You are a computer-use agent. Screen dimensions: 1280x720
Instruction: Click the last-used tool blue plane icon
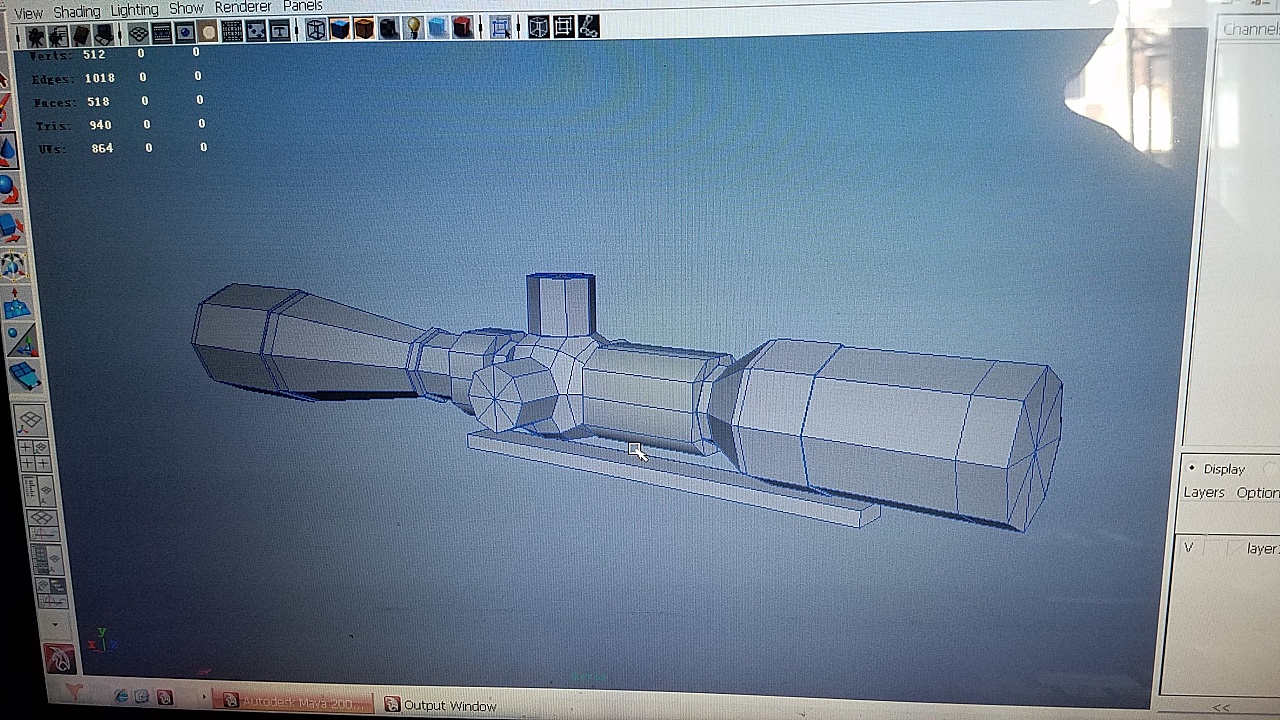[x=26, y=377]
